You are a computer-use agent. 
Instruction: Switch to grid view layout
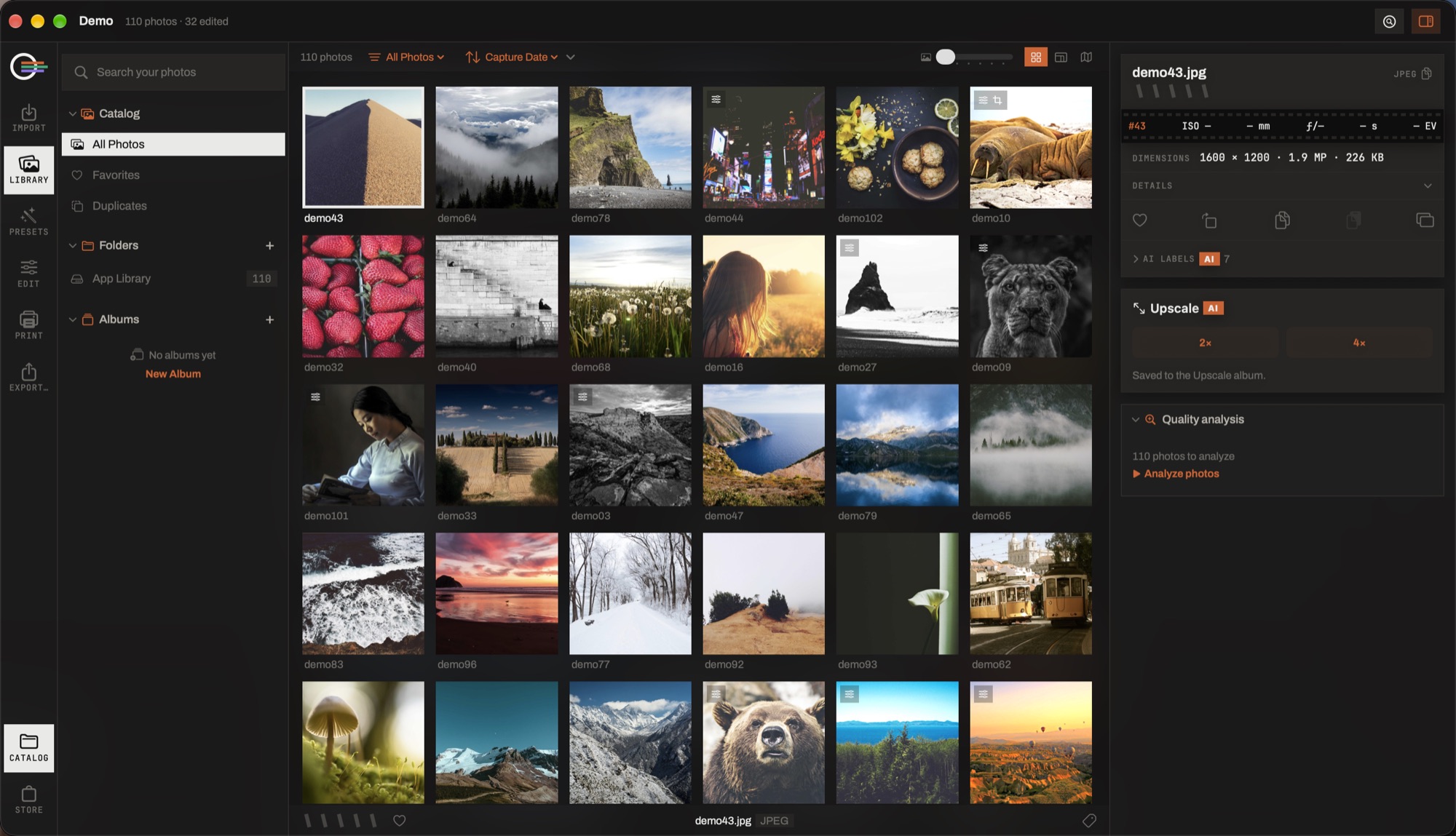[1035, 57]
